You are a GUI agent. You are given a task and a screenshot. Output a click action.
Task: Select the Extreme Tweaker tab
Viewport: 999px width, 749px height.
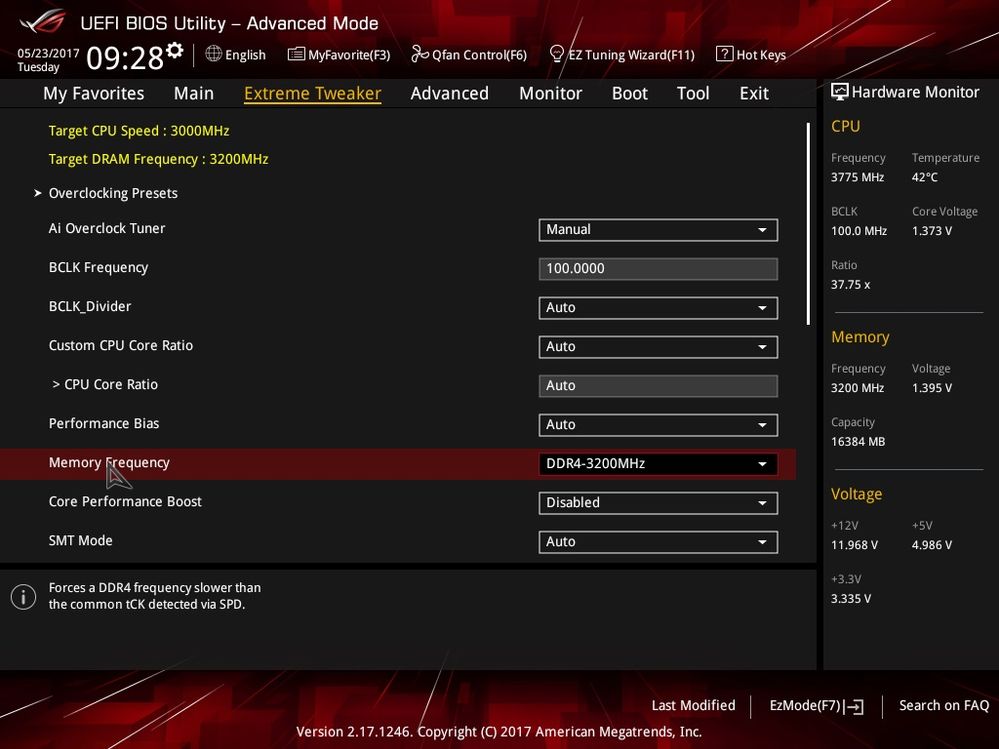313,93
